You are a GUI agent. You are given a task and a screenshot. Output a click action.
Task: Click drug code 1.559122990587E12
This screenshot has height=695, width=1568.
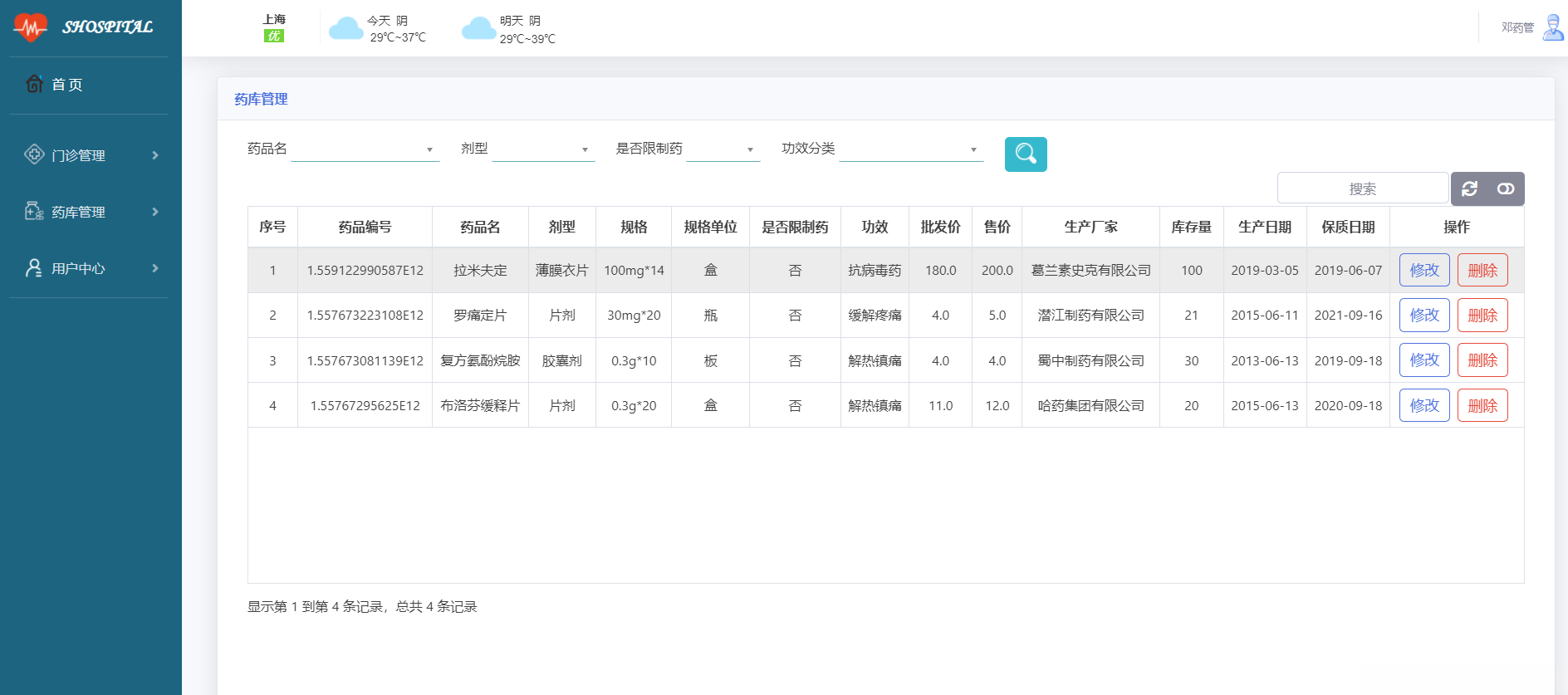(365, 270)
